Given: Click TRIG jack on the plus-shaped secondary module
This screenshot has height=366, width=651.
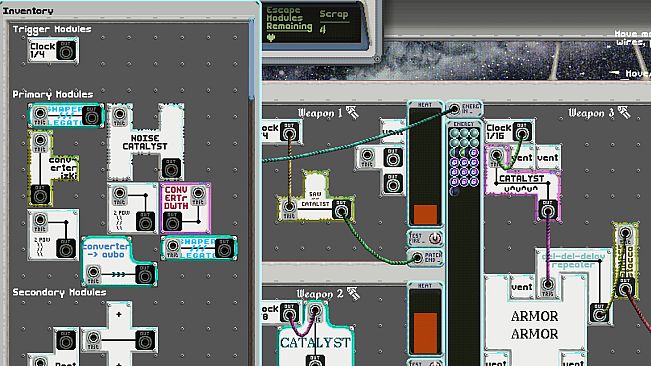Looking at the screenshot, I should 93,338.
